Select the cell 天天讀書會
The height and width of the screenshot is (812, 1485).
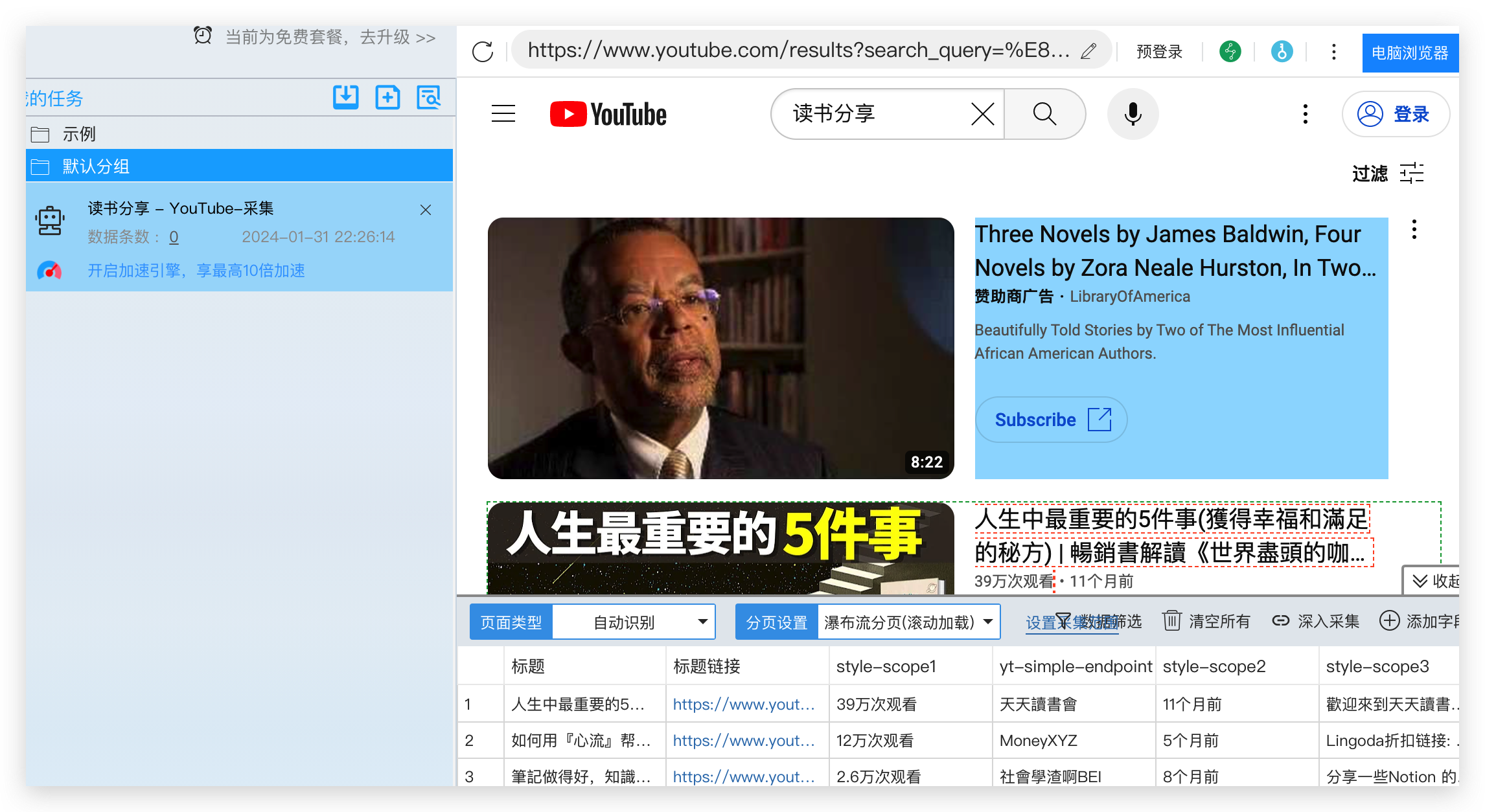[x=1074, y=704]
